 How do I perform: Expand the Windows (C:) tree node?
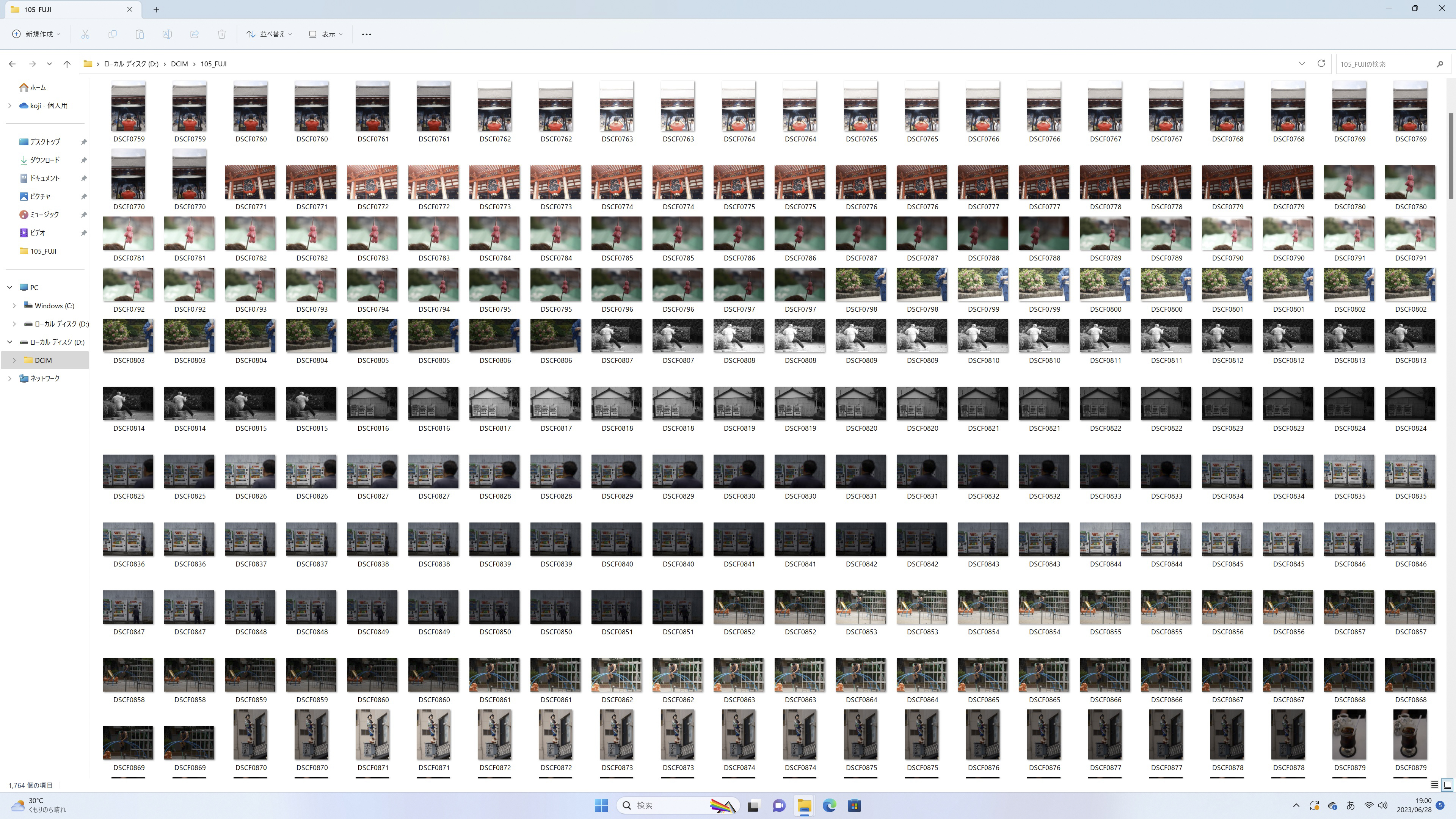pyautogui.click(x=14, y=306)
